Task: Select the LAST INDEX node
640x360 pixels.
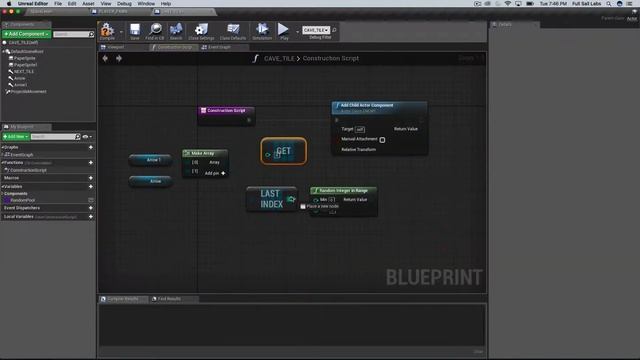Action: (272, 199)
